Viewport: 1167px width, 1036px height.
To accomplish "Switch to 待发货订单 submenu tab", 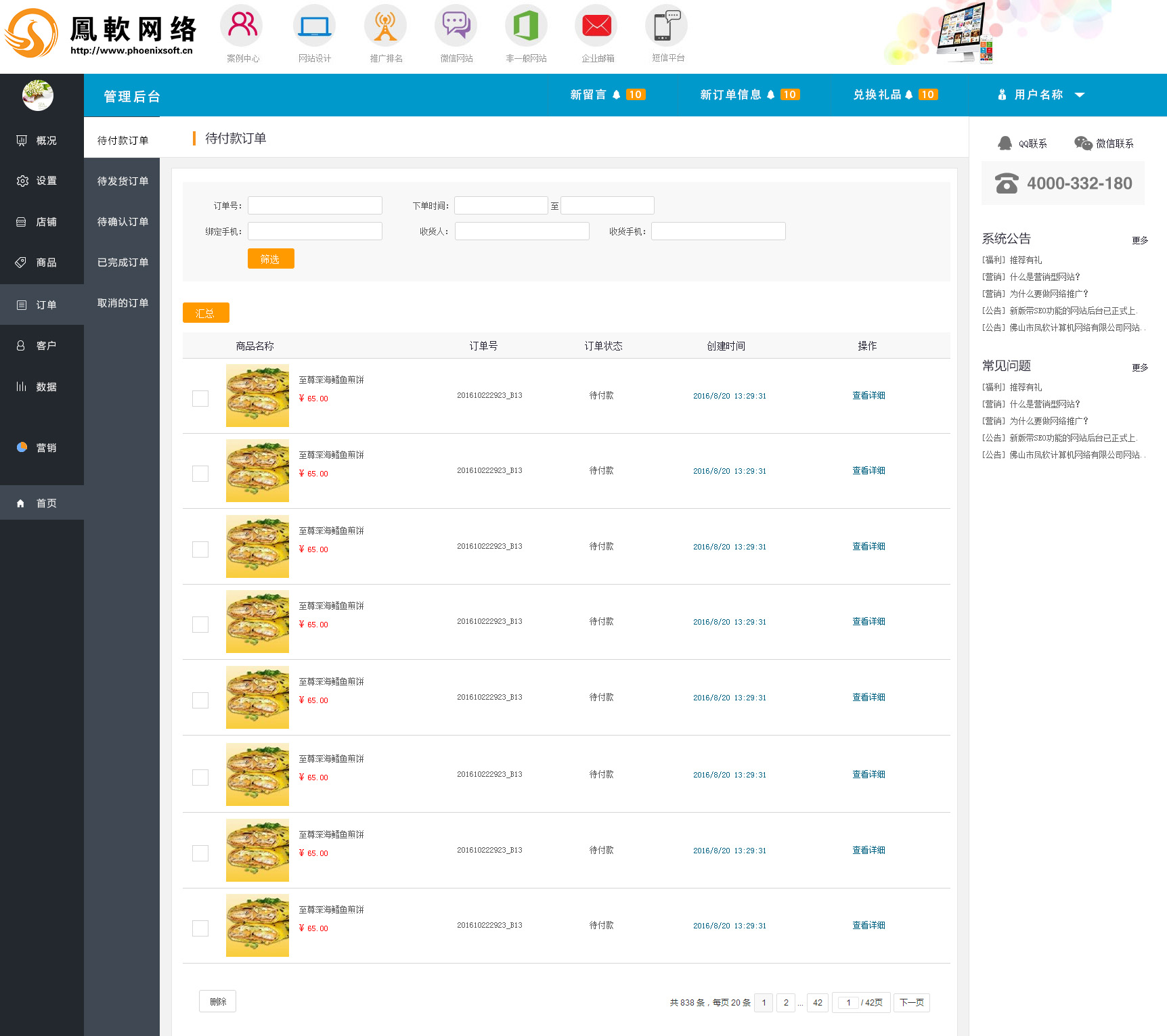I will 123,181.
